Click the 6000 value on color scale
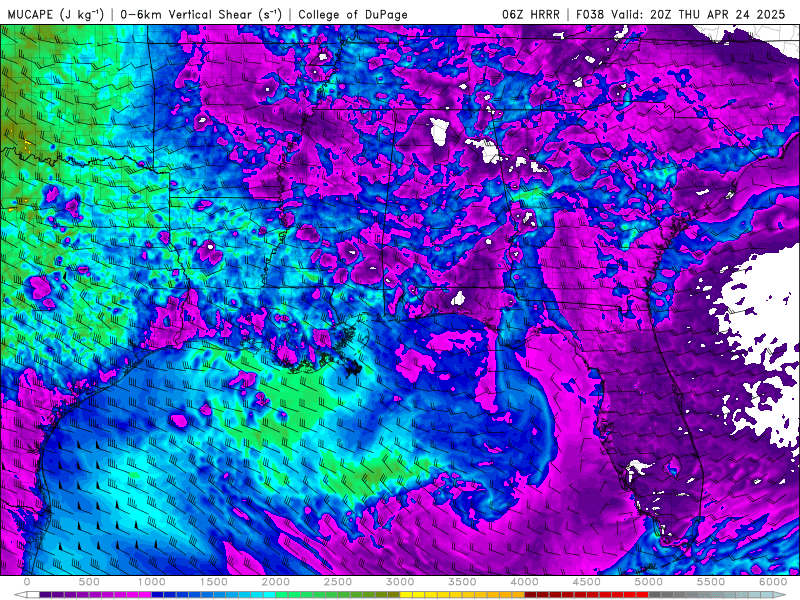The height and width of the screenshot is (600, 800). [773, 582]
